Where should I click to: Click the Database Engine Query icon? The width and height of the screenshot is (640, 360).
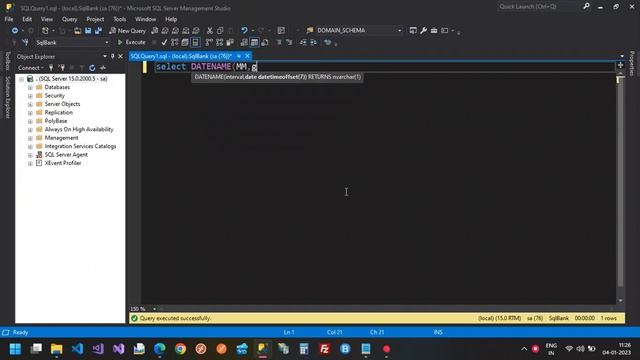154,31
